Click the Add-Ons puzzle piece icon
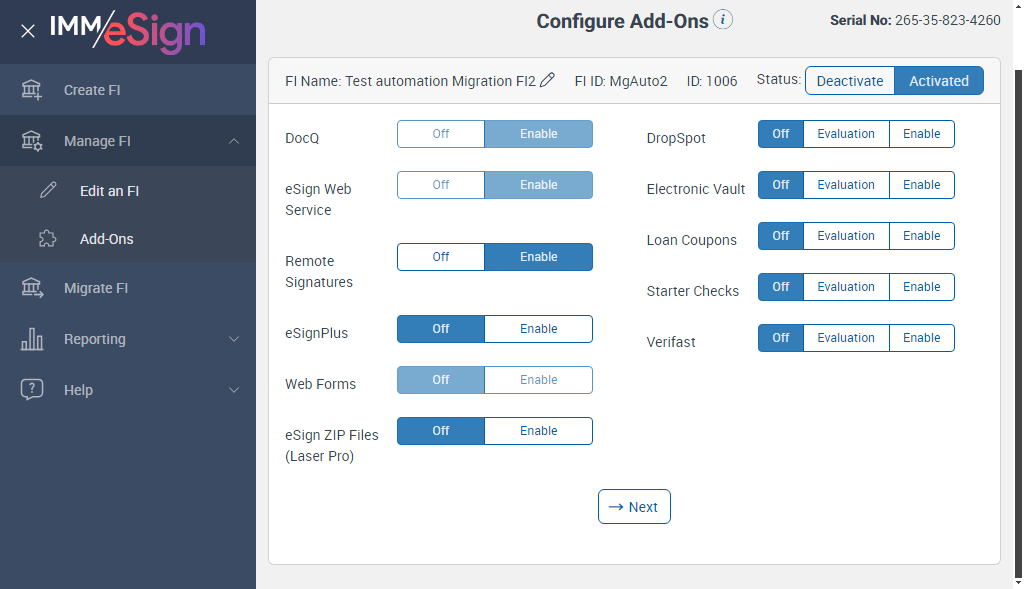 pyautogui.click(x=48, y=239)
